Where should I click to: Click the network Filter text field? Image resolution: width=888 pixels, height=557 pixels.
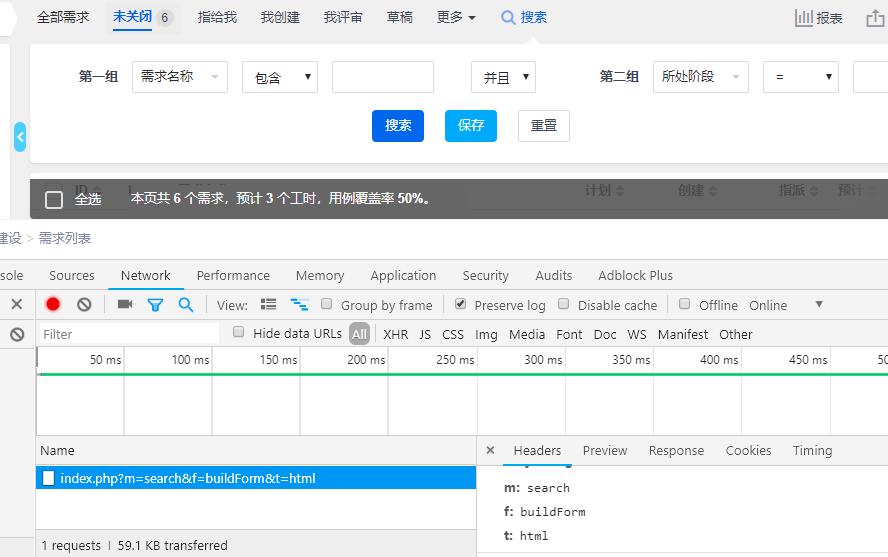tap(128, 334)
